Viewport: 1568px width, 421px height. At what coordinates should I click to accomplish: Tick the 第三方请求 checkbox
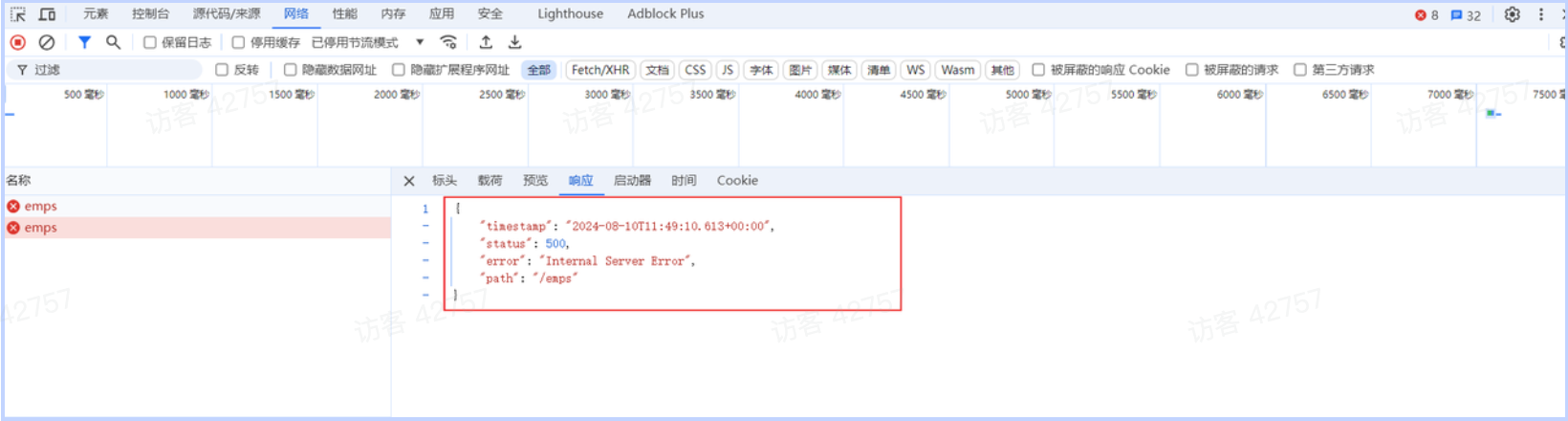1300,70
